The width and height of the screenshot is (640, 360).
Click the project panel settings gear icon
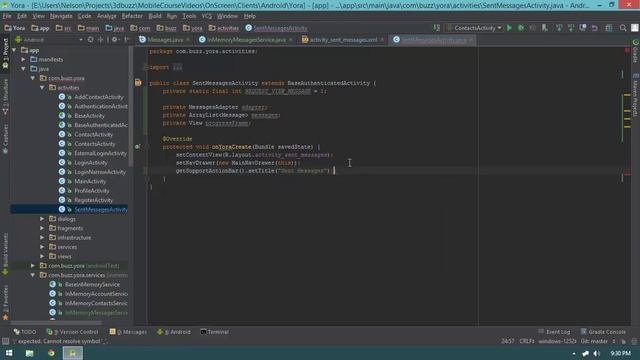point(115,40)
